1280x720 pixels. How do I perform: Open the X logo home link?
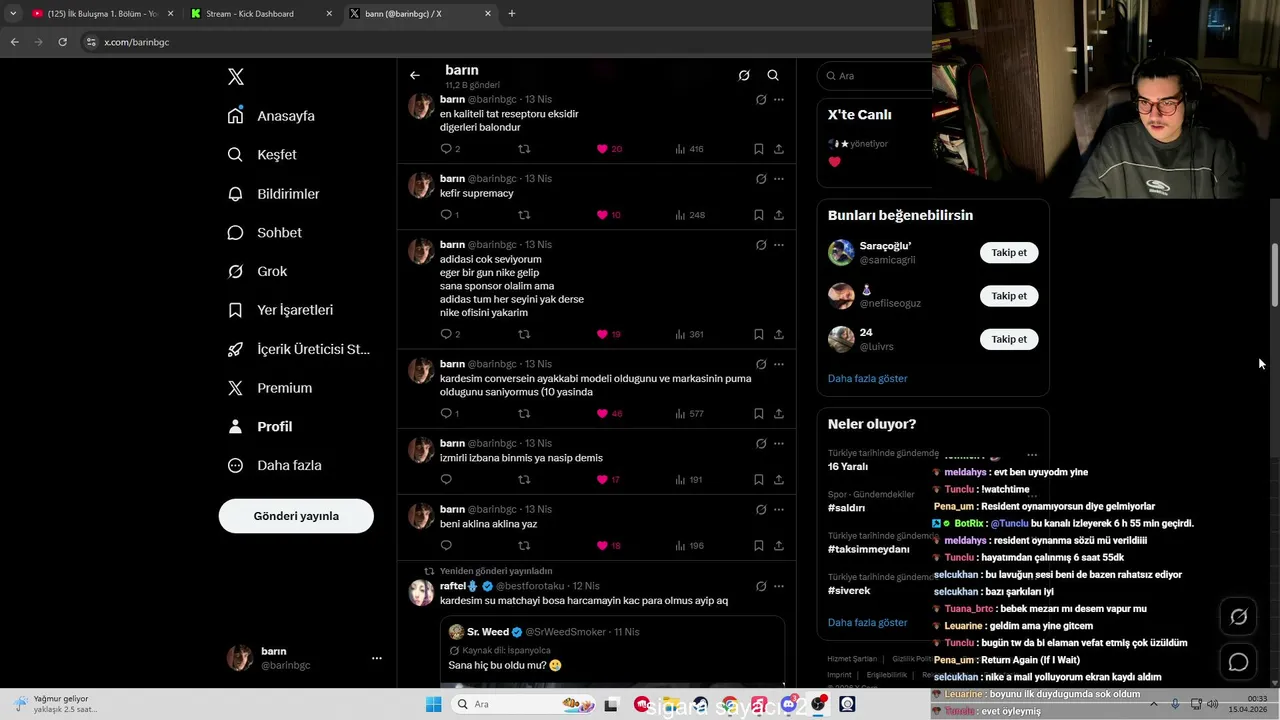click(x=236, y=77)
